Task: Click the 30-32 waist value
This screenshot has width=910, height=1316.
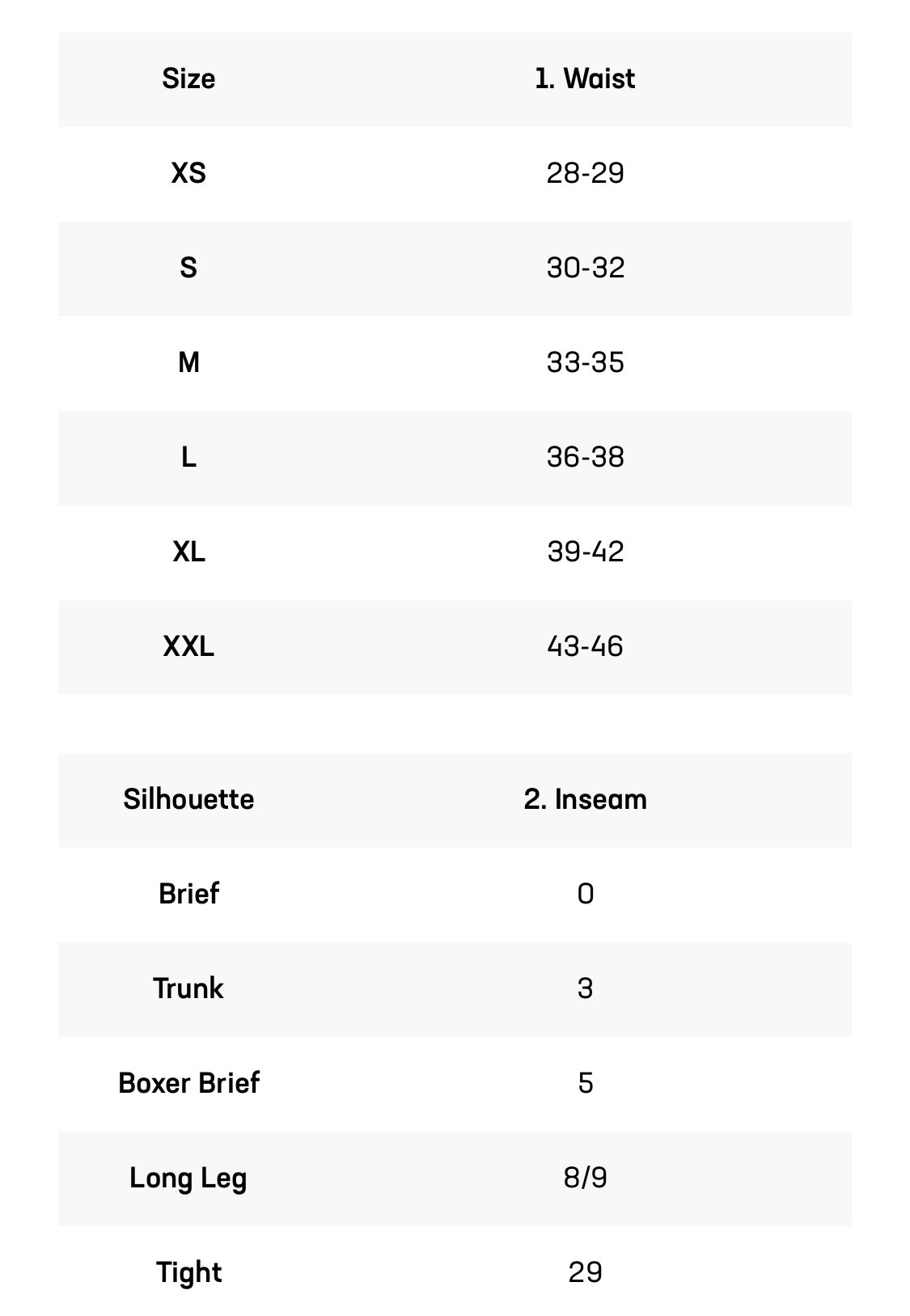Action: (x=585, y=269)
